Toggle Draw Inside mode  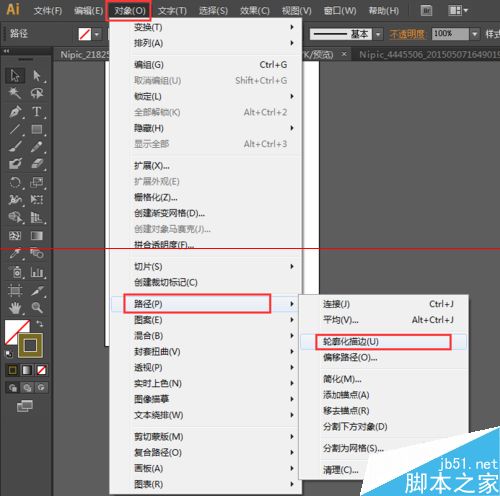(41, 388)
